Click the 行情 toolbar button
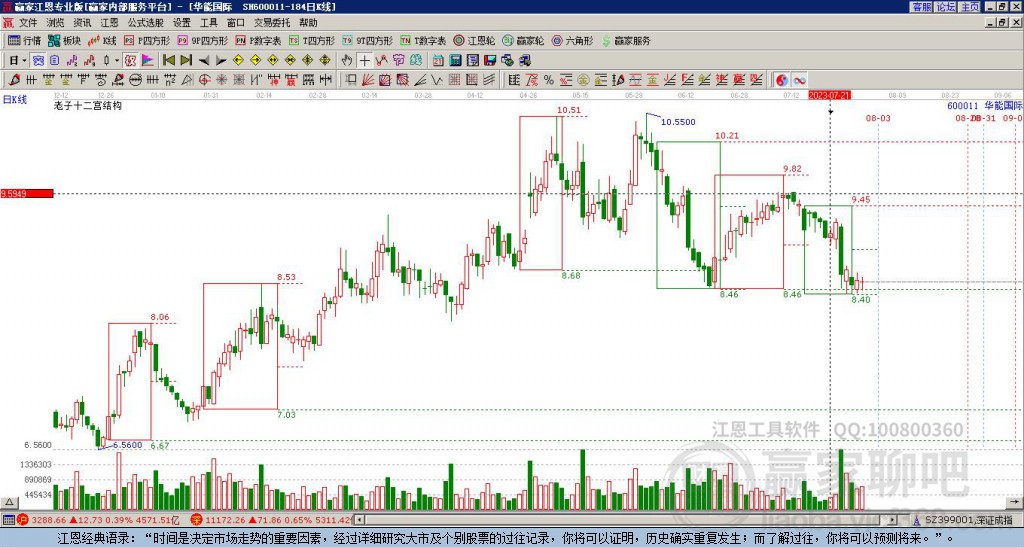Image resolution: width=1024 pixels, height=548 pixels. click(x=24, y=40)
